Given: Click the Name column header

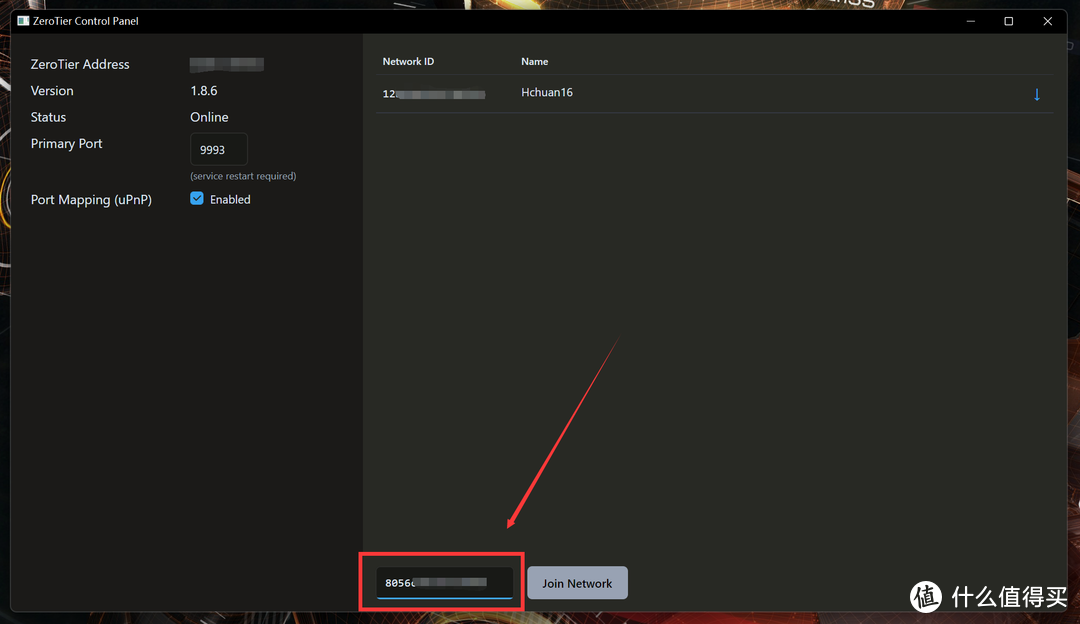Looking at the screenshot, I should coord(534,61).
